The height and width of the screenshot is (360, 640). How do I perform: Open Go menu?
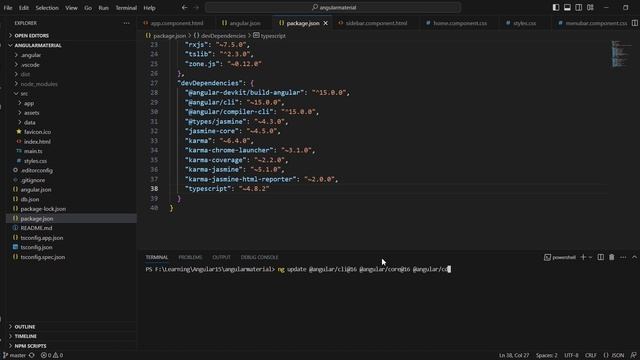88,8
